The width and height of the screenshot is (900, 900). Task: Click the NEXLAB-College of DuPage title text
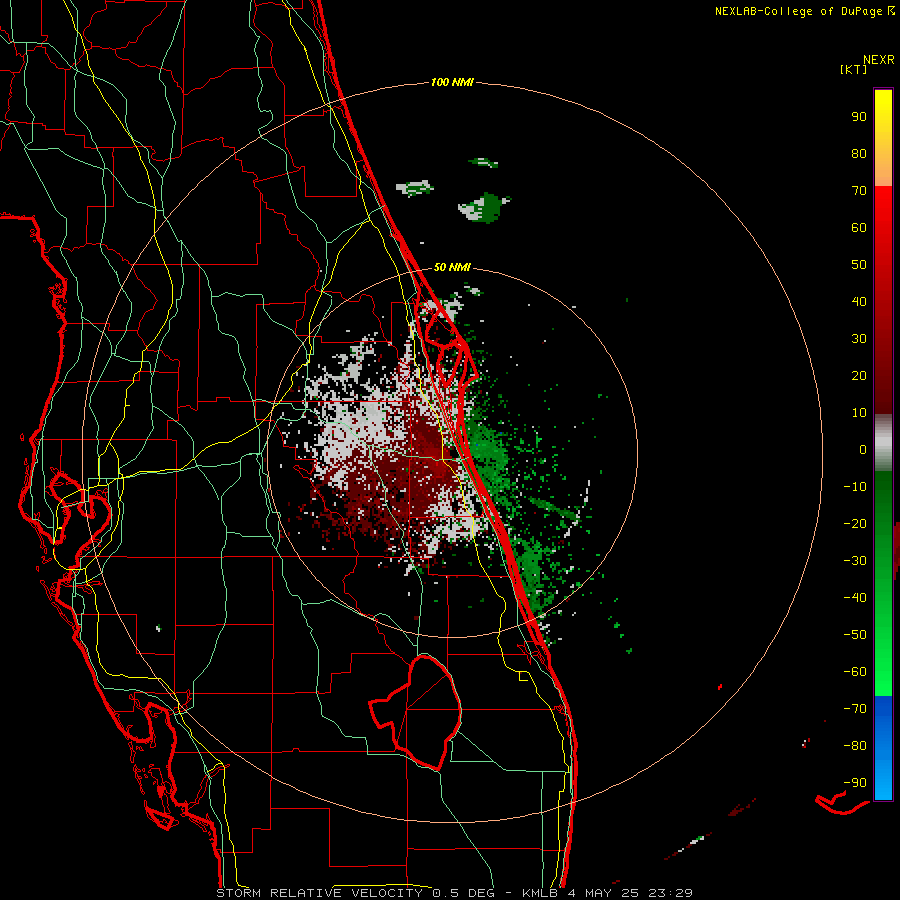point(798,11)
